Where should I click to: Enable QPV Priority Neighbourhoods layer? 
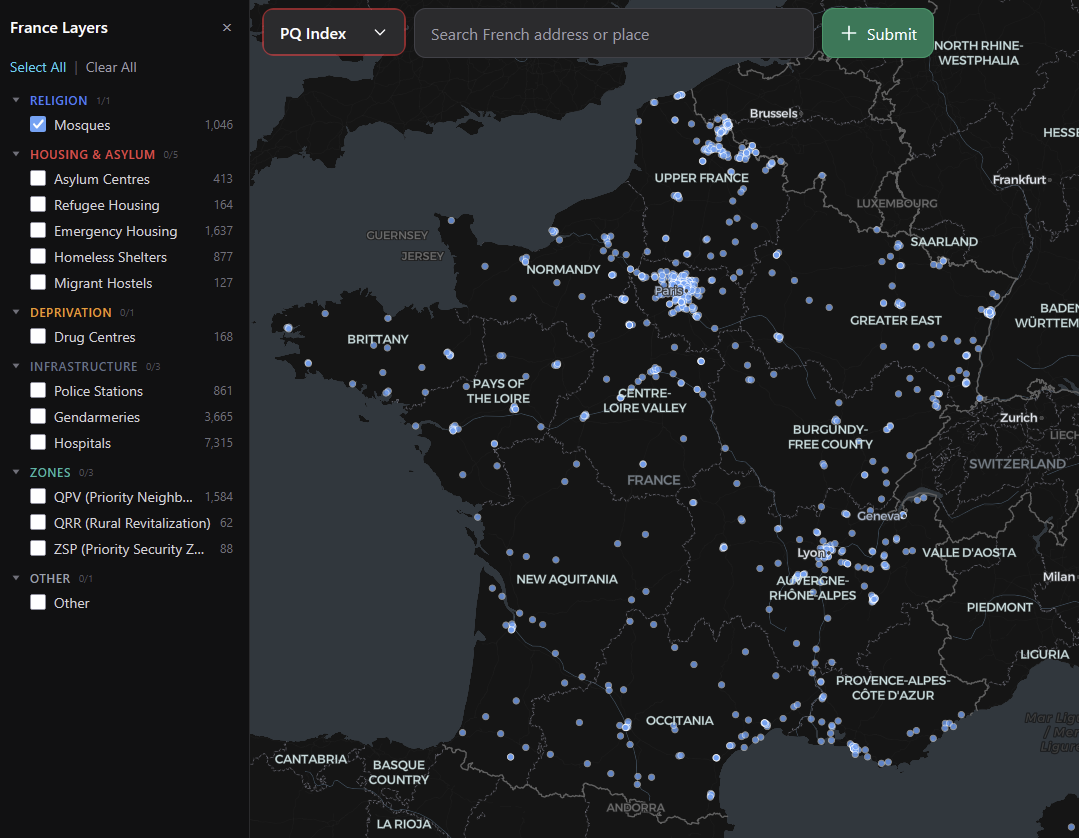coord(39,496)
